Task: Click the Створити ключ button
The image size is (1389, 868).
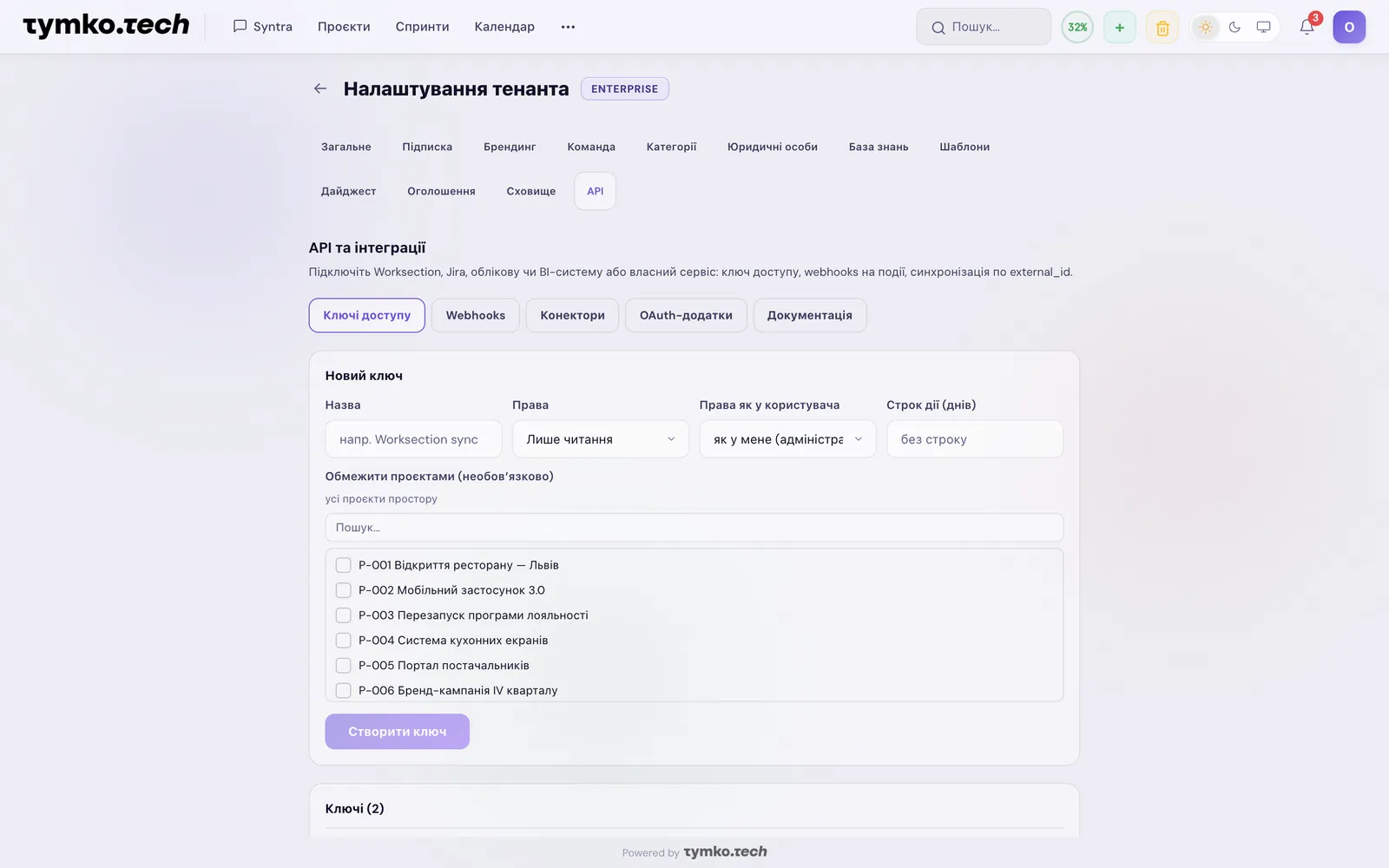Action: pyautogui.click(x=398, y=732)
